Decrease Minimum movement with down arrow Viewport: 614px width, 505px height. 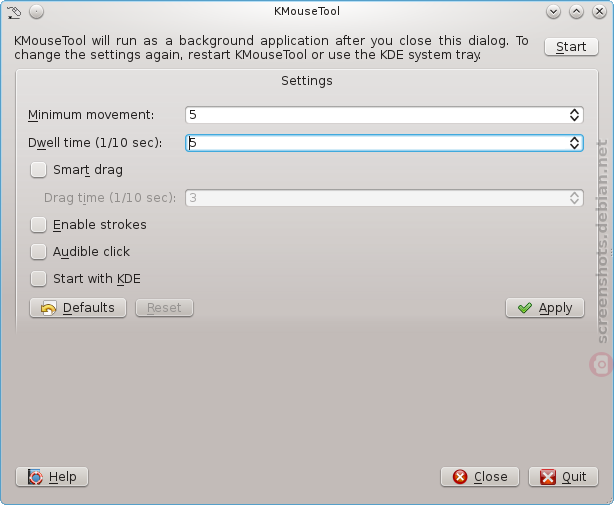click(574, 119)
